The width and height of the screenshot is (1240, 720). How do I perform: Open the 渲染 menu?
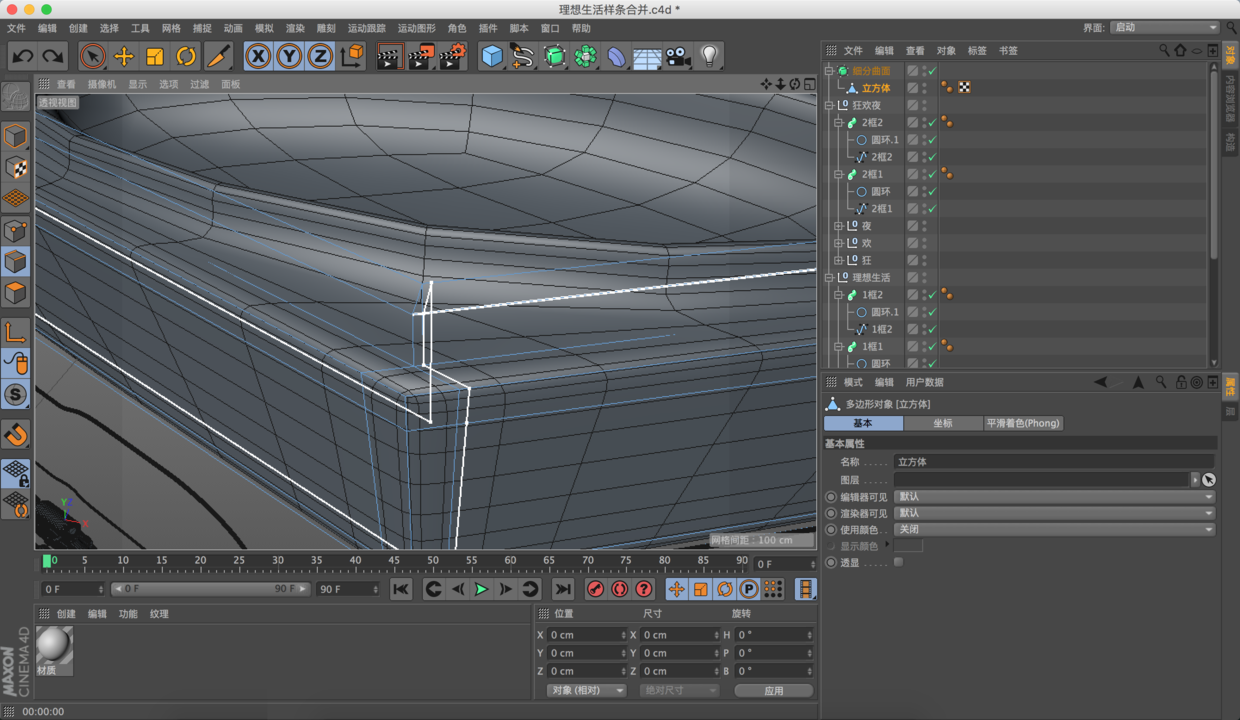[295, 28]
